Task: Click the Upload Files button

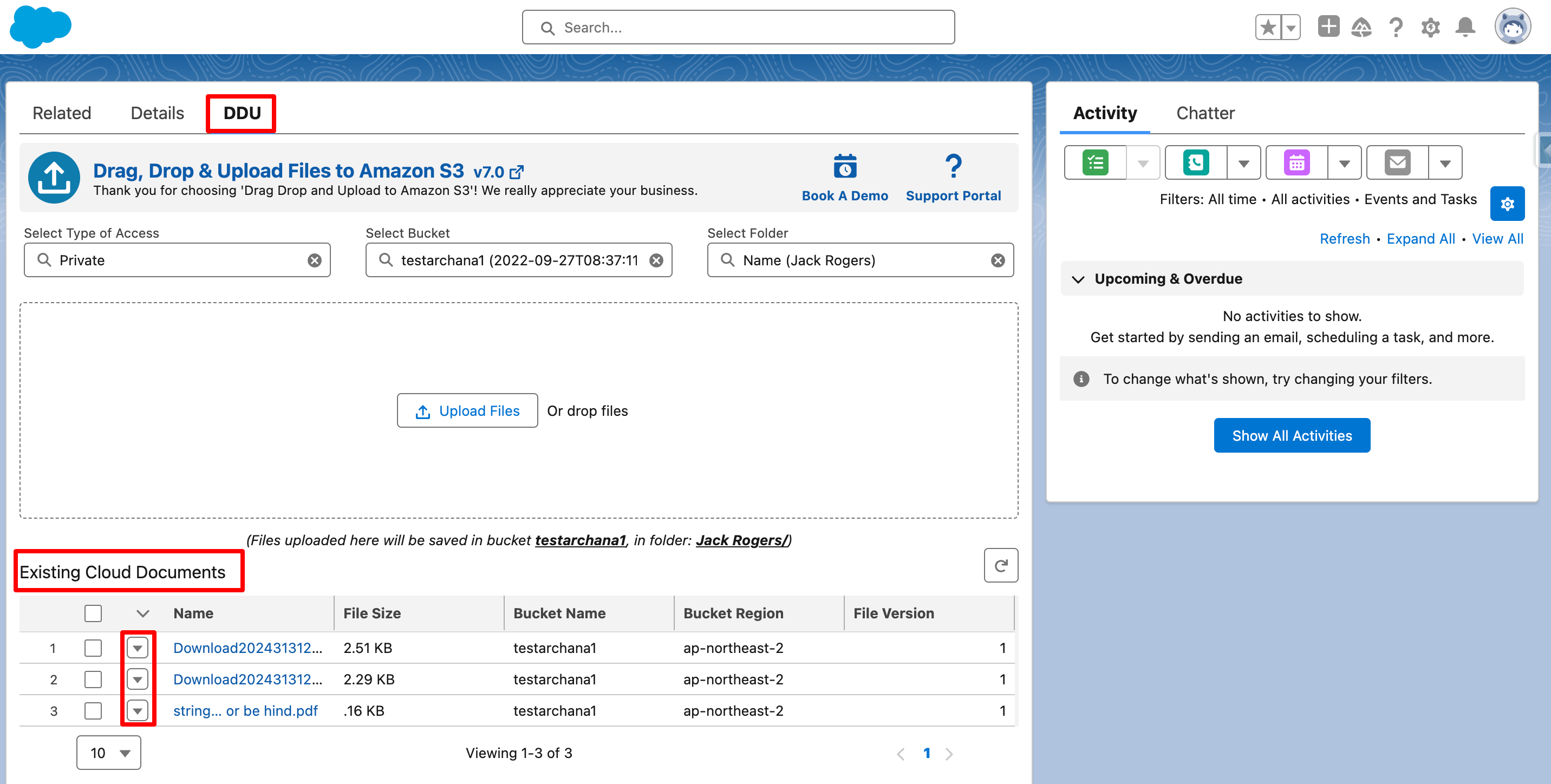Action: [467, 410]
